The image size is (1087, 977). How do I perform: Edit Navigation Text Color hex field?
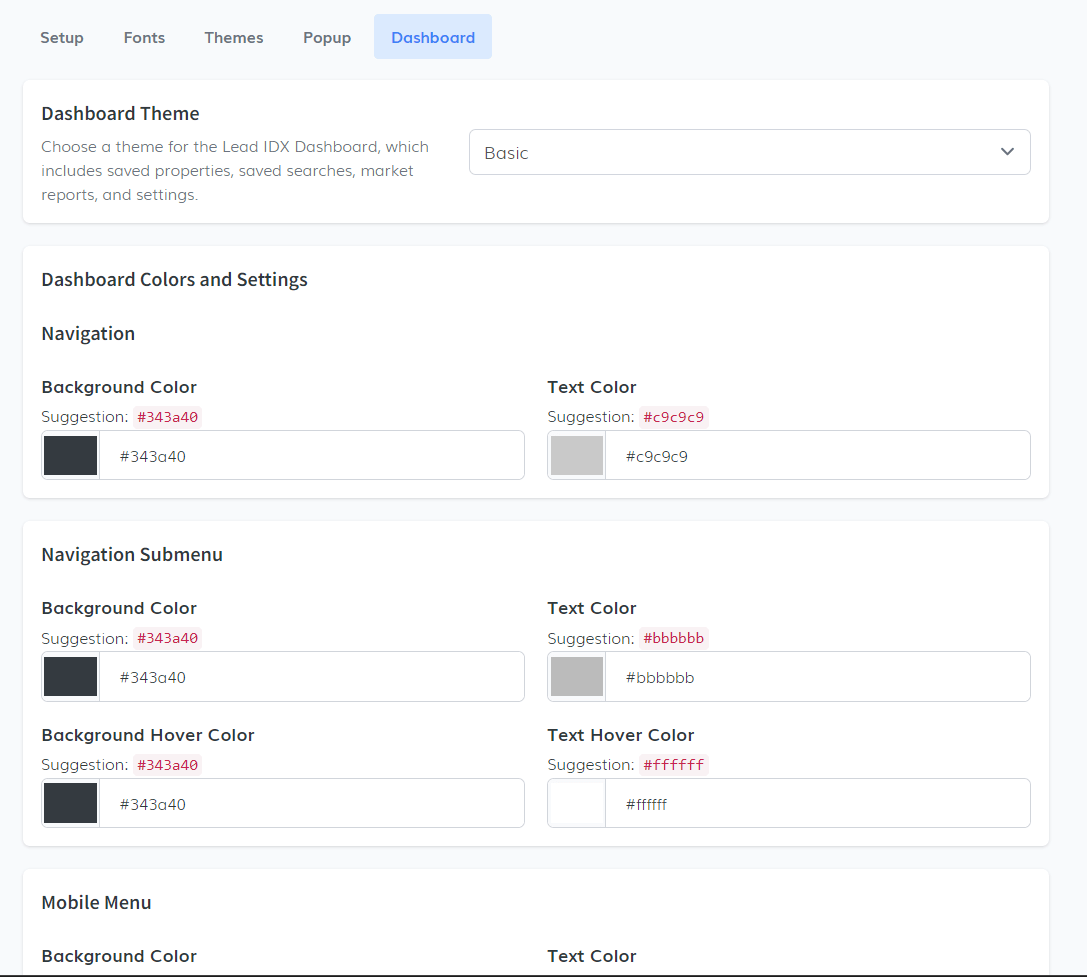coord(816,456)
